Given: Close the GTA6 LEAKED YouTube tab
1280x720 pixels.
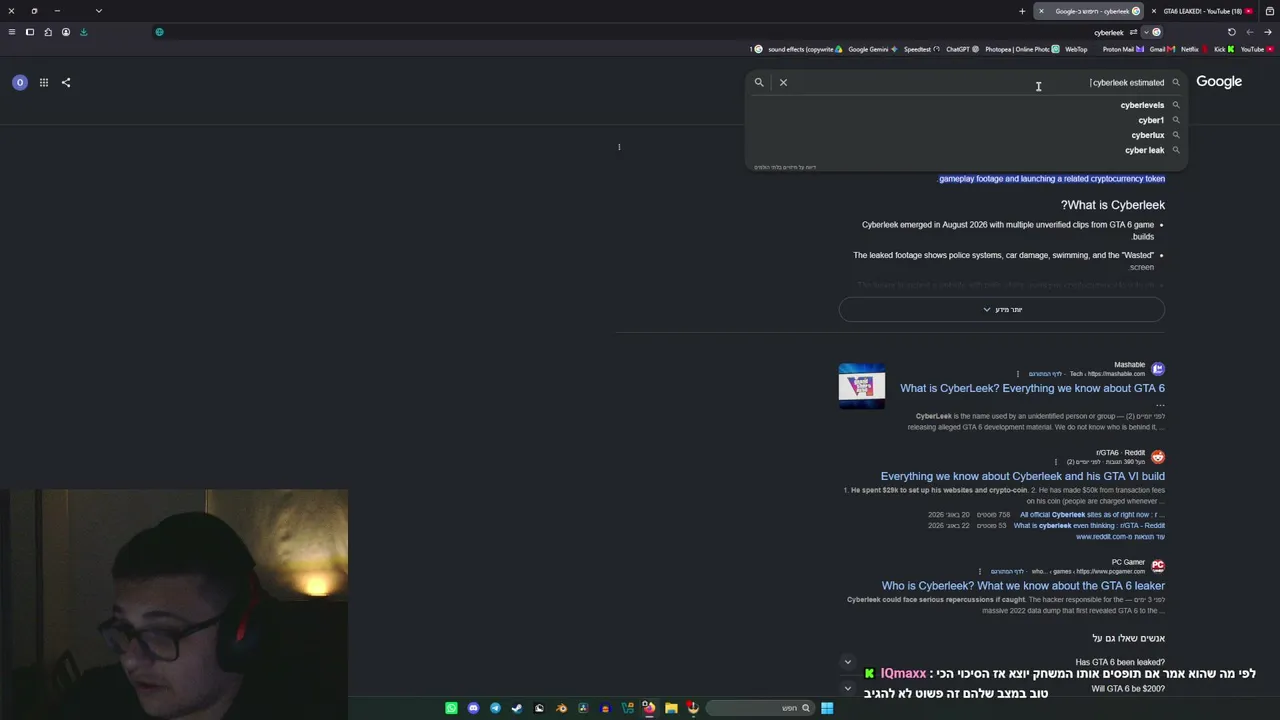Looking at the screenshot, I should (x=1154, y=11).
